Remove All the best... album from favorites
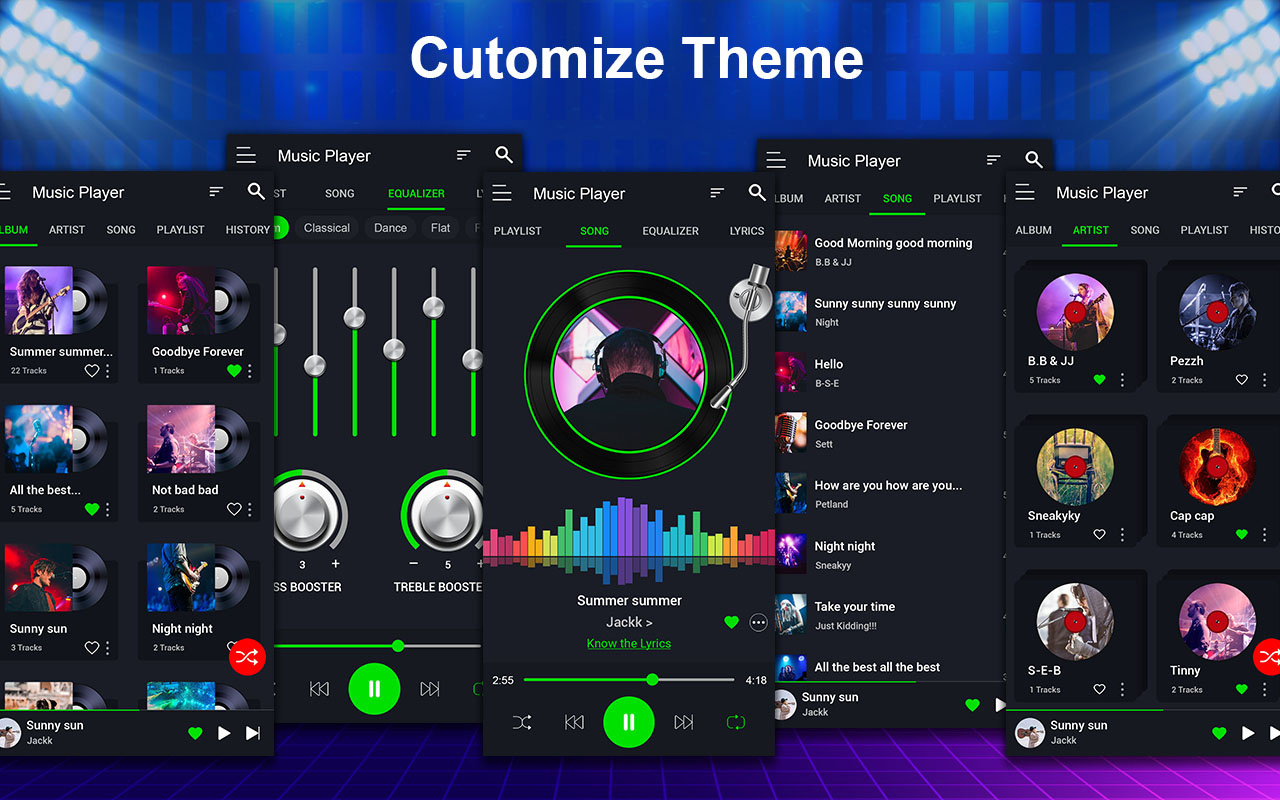Screen dimensions: 1280x800 (x=92, y=509)
